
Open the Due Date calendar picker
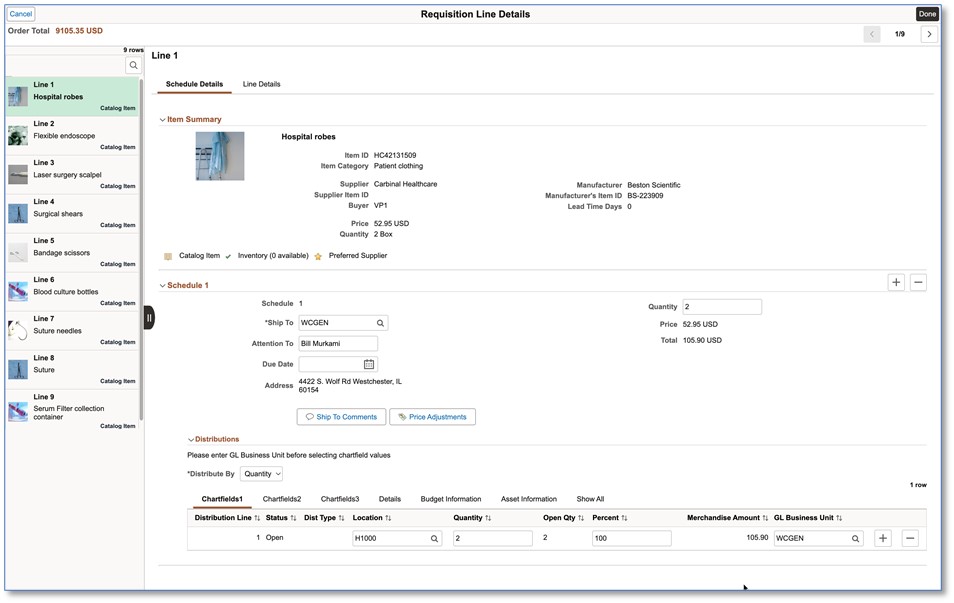(x=369, y=364)
